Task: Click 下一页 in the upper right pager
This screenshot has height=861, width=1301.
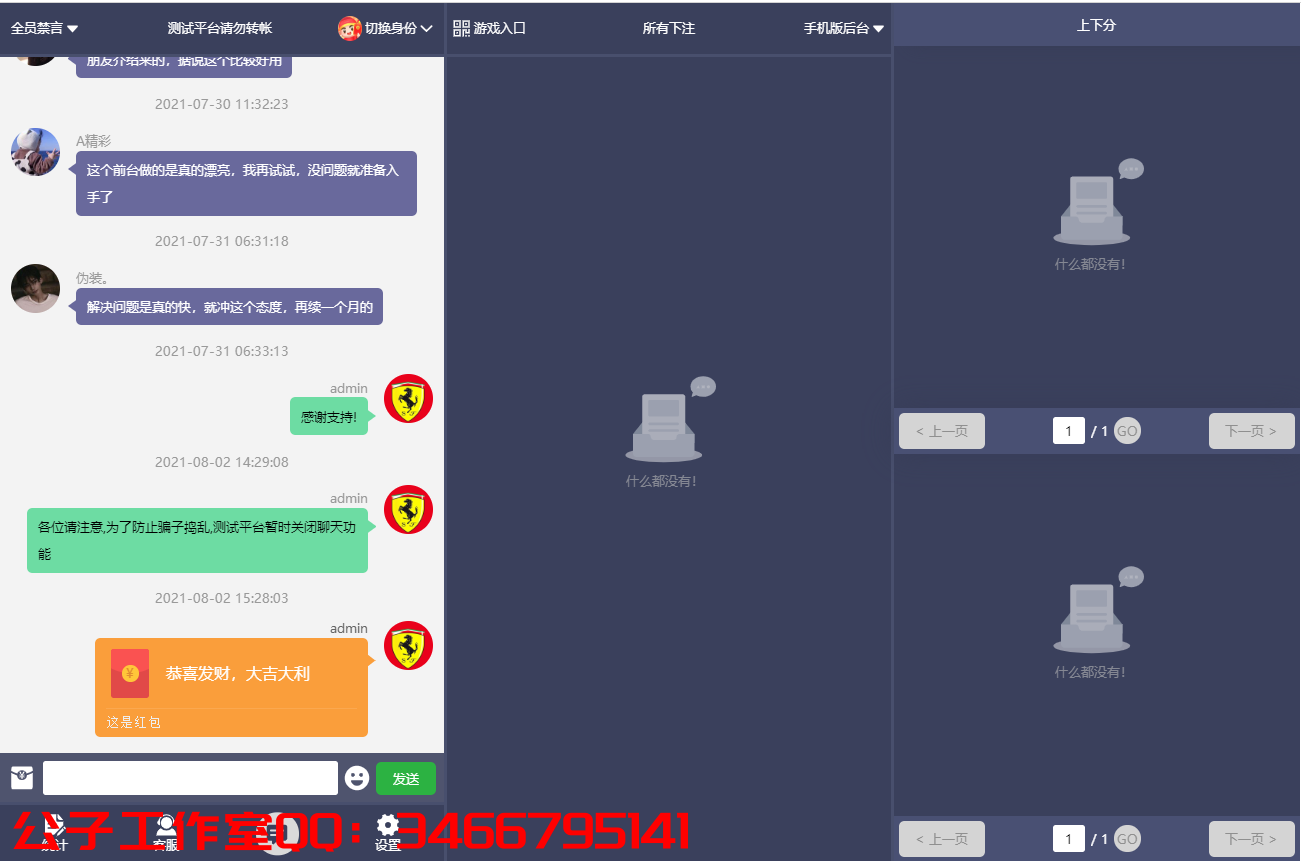Action: click(1252, 431)
